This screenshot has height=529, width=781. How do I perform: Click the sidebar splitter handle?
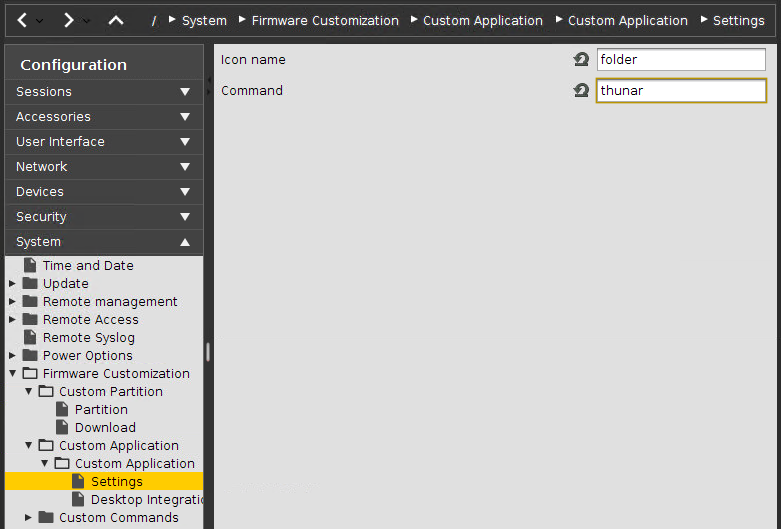[208, 351]
